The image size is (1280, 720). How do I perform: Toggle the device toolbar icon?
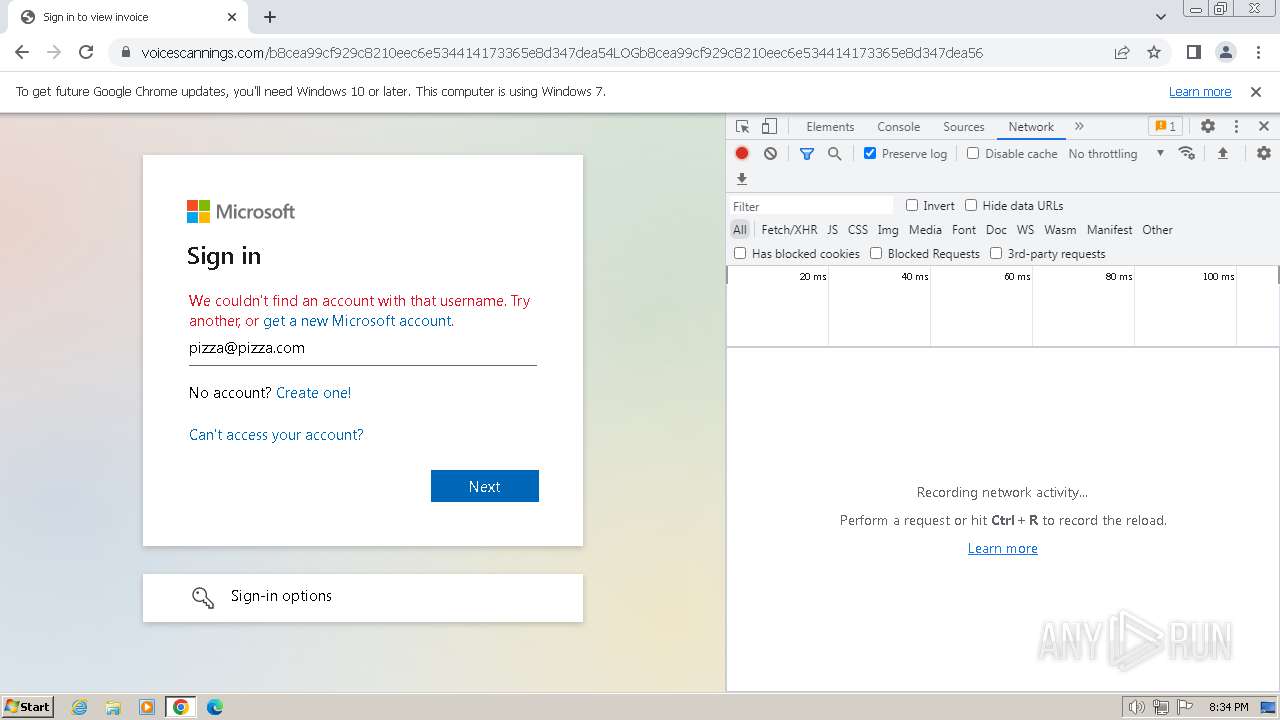[x=769, y=127]
